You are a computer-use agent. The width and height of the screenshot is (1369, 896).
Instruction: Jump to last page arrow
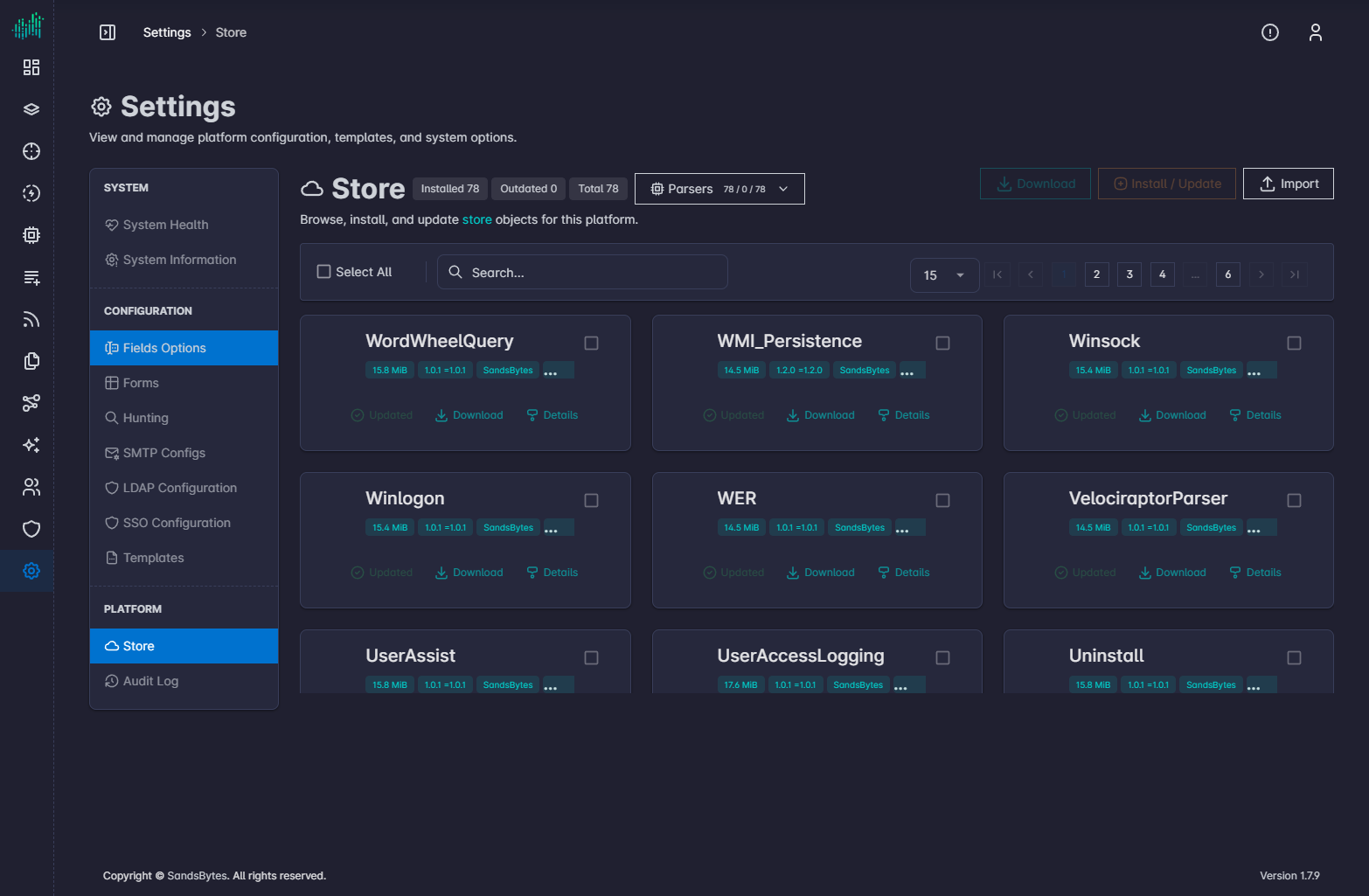tap(1295, 274)
